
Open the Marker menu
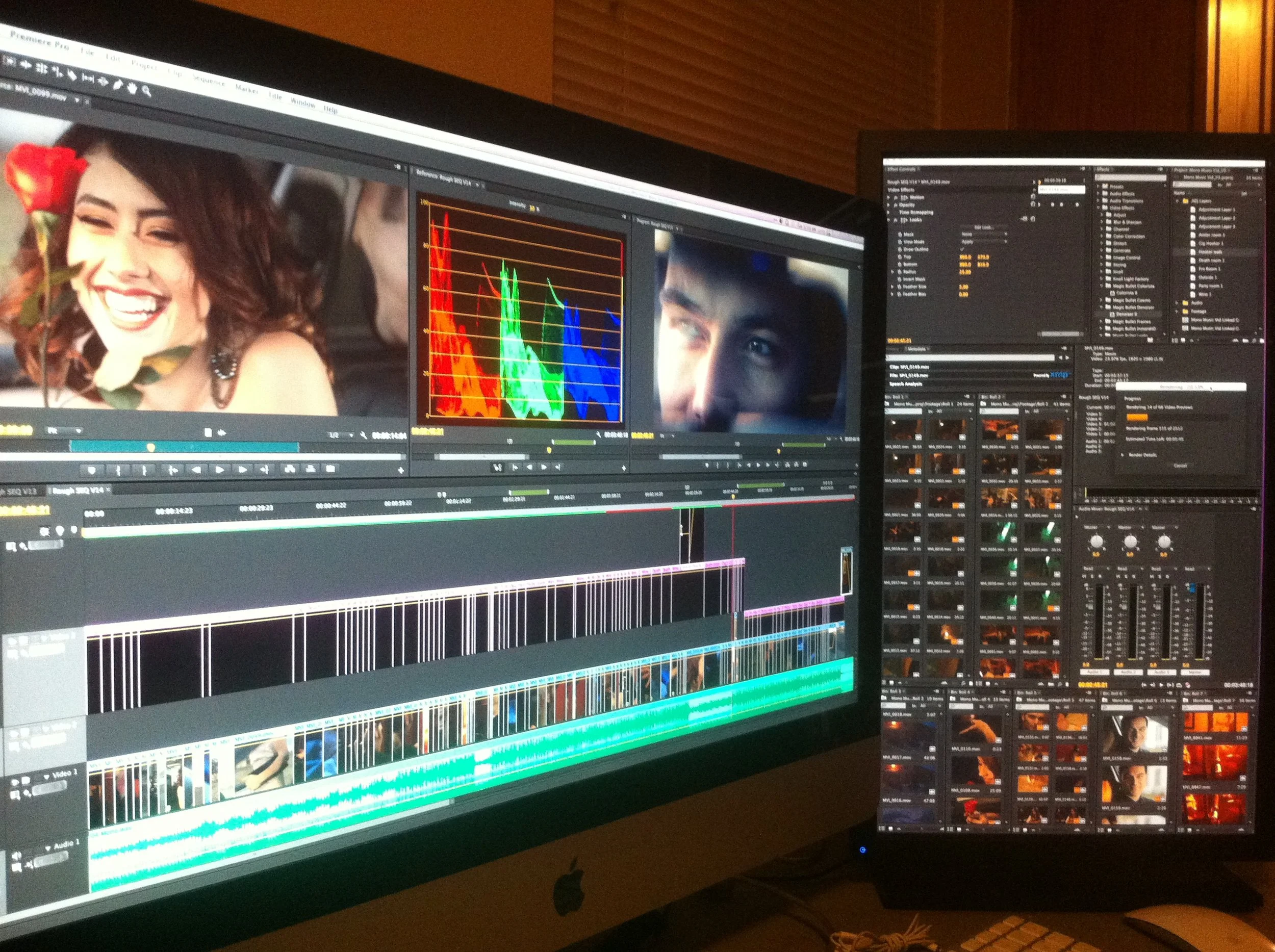246,89
